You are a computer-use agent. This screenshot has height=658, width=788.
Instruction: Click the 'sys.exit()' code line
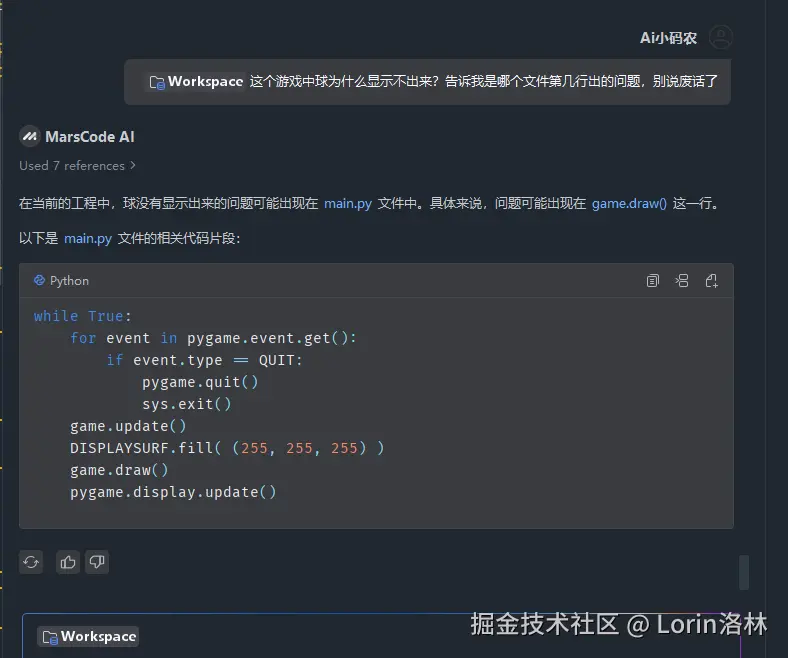click(186, 404)
